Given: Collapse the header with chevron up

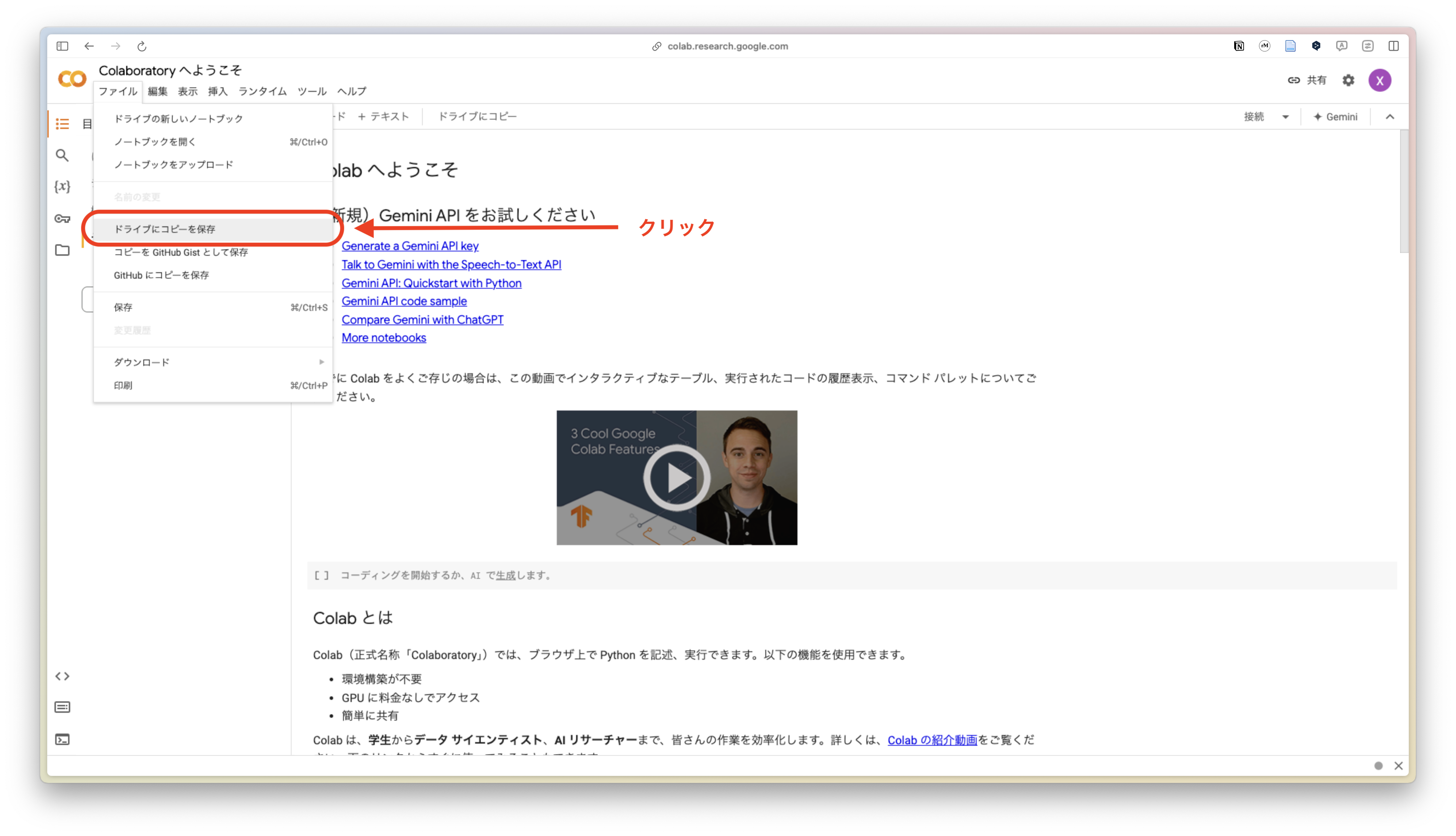Looking at the screenshot, I should [x=1389, y=116].
